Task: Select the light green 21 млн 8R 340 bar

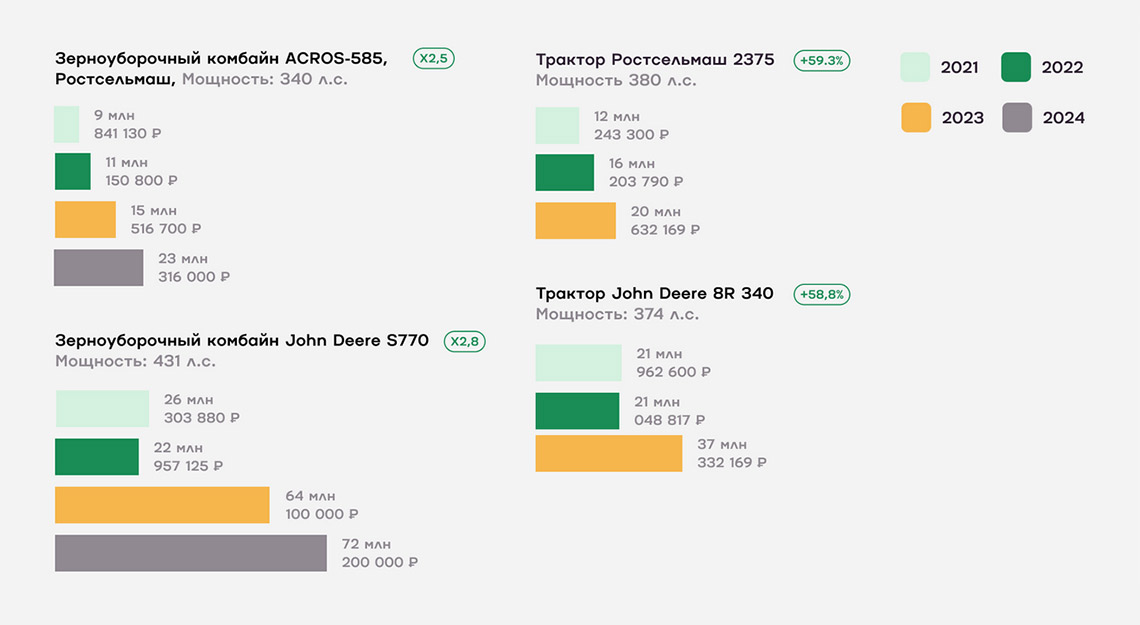Action: (x=579, y=363)
